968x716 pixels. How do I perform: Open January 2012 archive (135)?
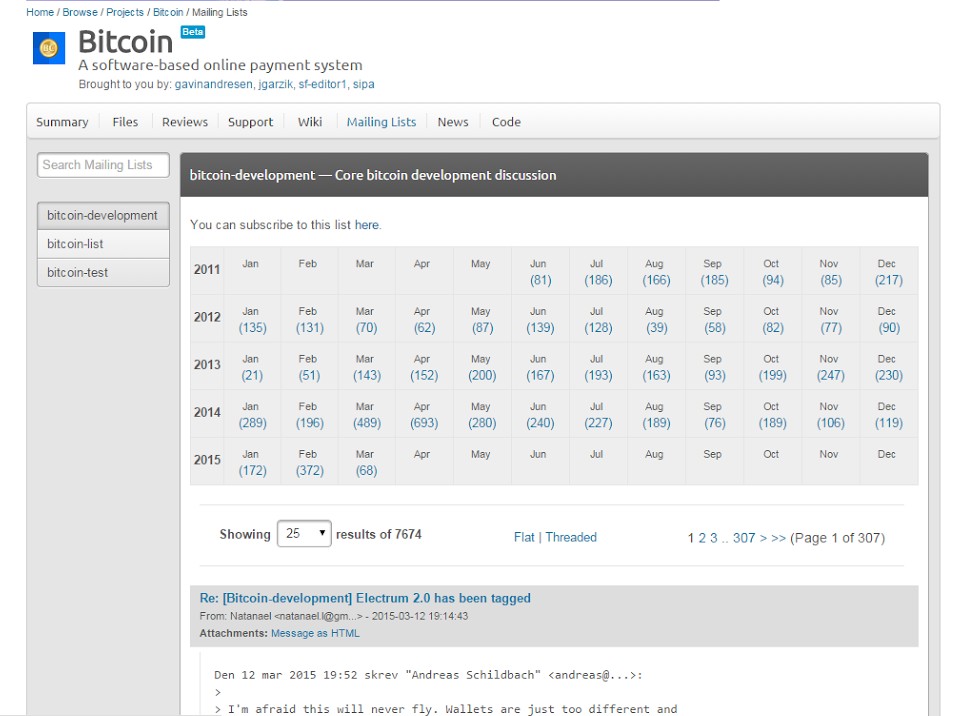[252, 327]
